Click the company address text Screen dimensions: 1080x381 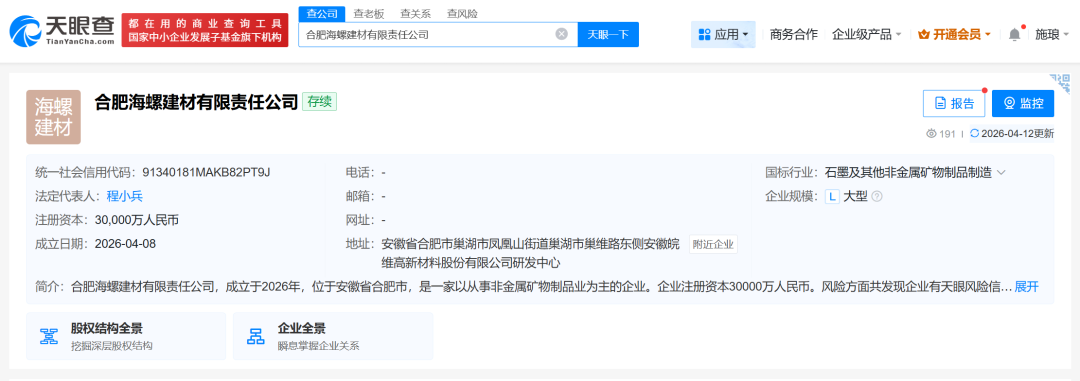(x=530, y=254)
